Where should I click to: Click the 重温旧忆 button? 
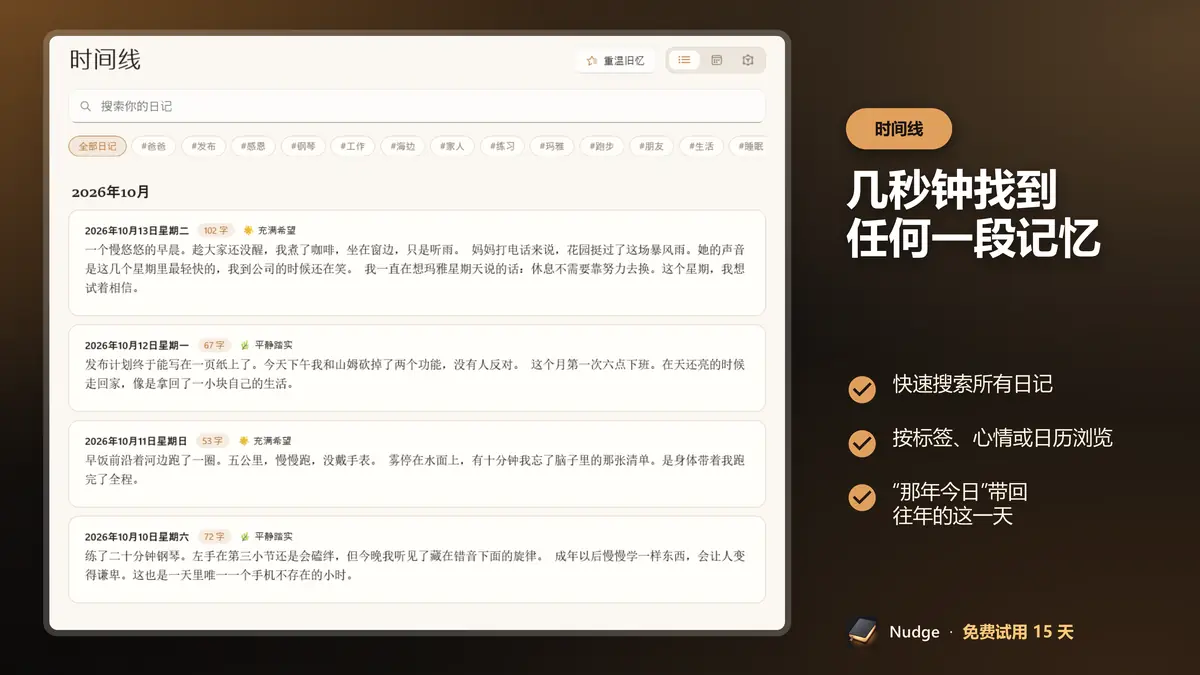[616, 61]
